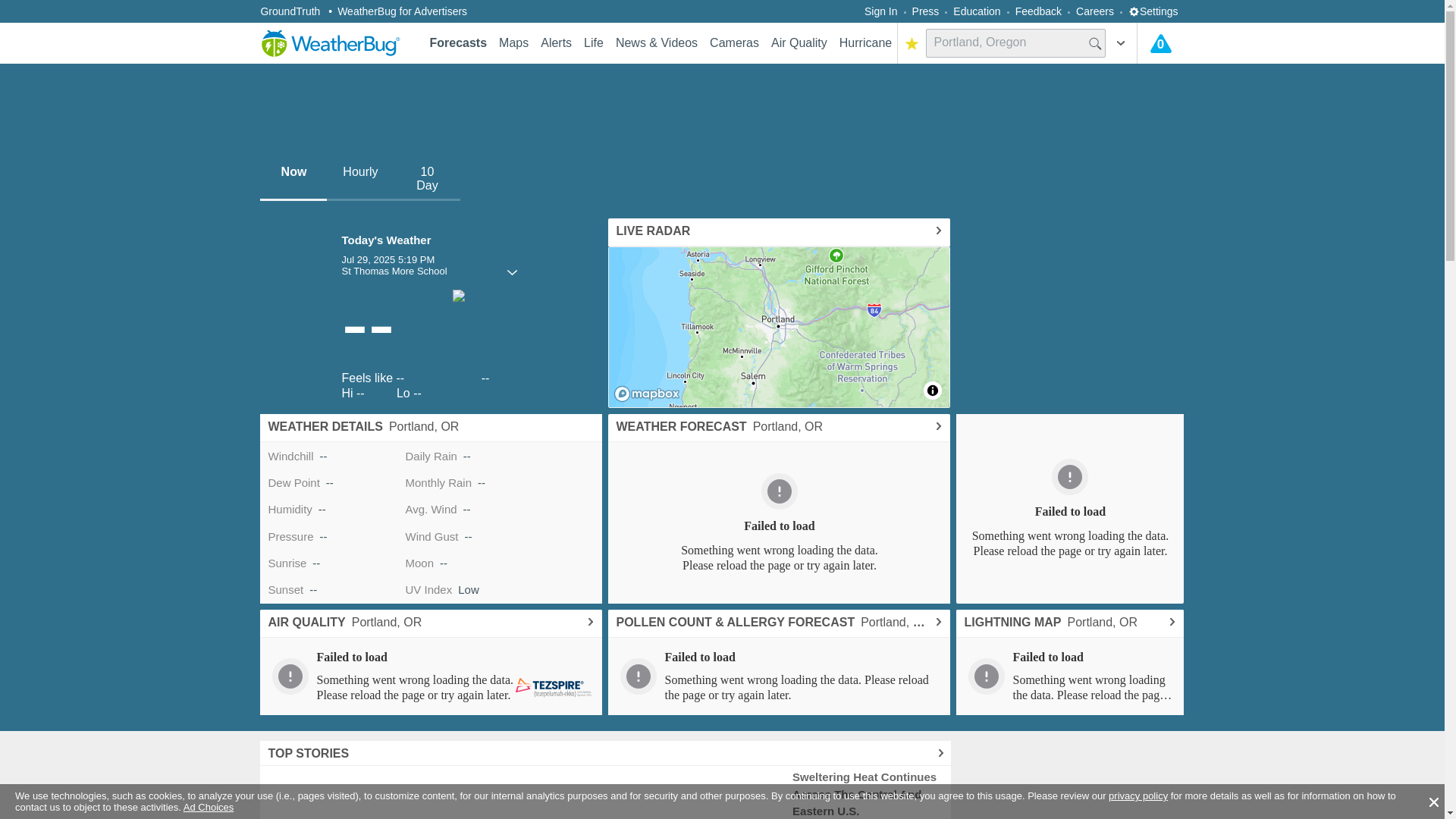The height and width of the screenshot is (819, 1456).
Task: Open the Sweltering Heat Continues story
Action: [864, 794]
